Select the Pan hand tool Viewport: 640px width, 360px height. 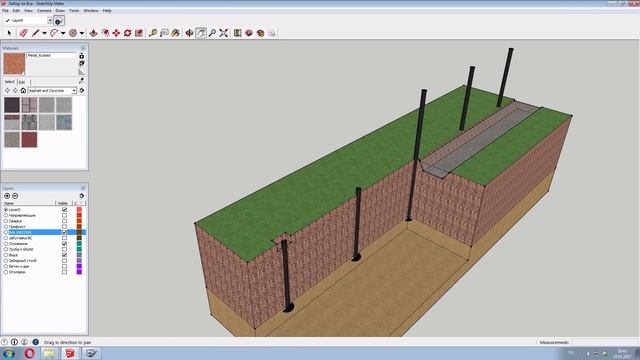coord(201,33)
